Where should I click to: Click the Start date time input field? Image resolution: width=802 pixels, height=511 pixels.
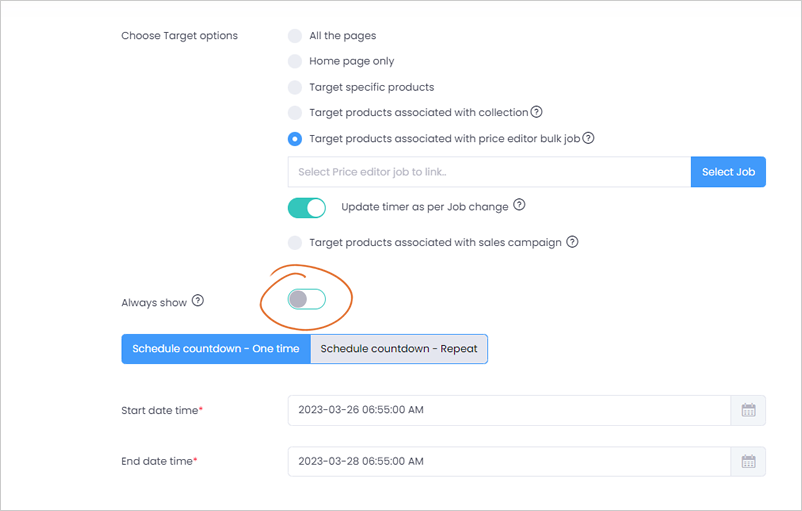[509, 410]
